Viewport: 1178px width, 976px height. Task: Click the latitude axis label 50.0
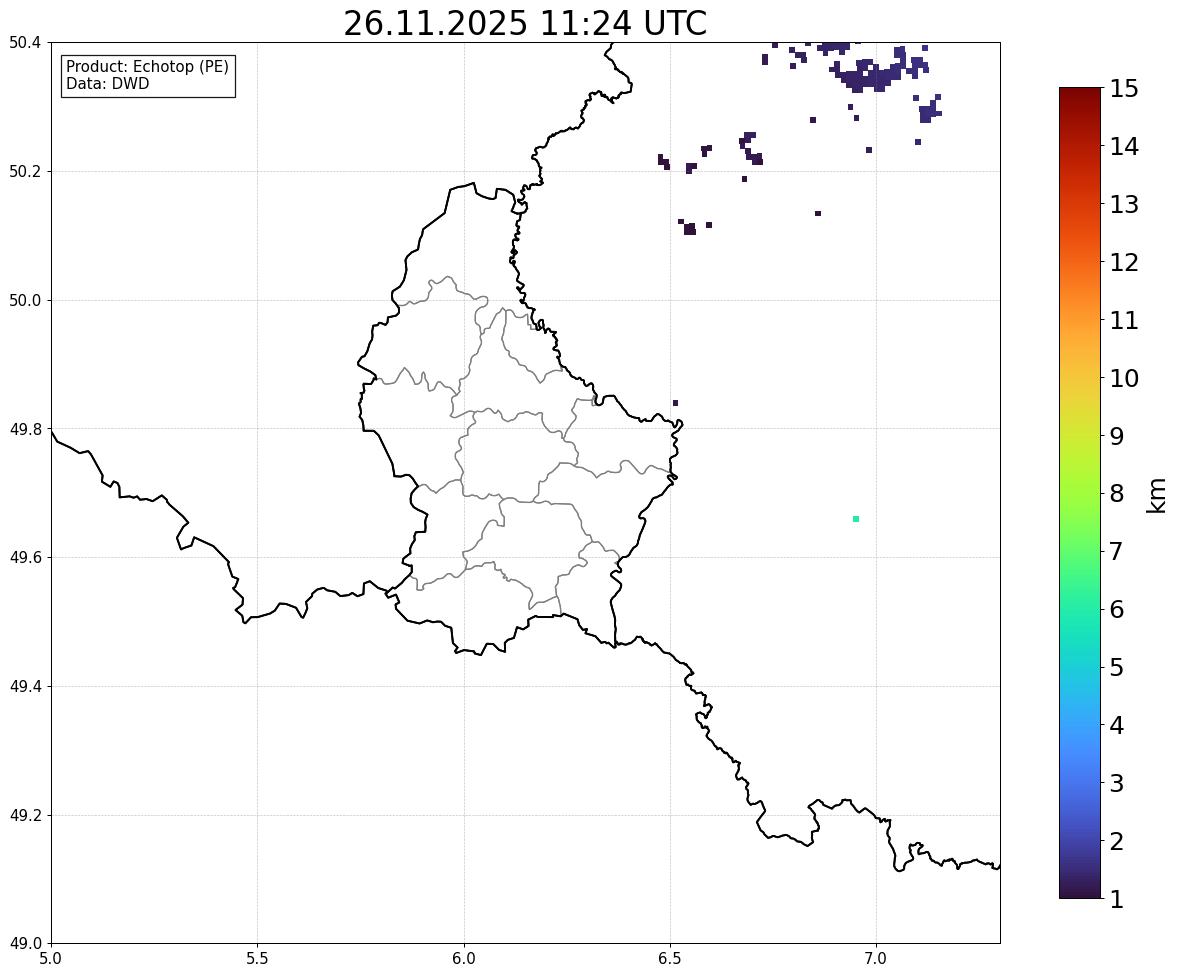(x=25, y=301)
